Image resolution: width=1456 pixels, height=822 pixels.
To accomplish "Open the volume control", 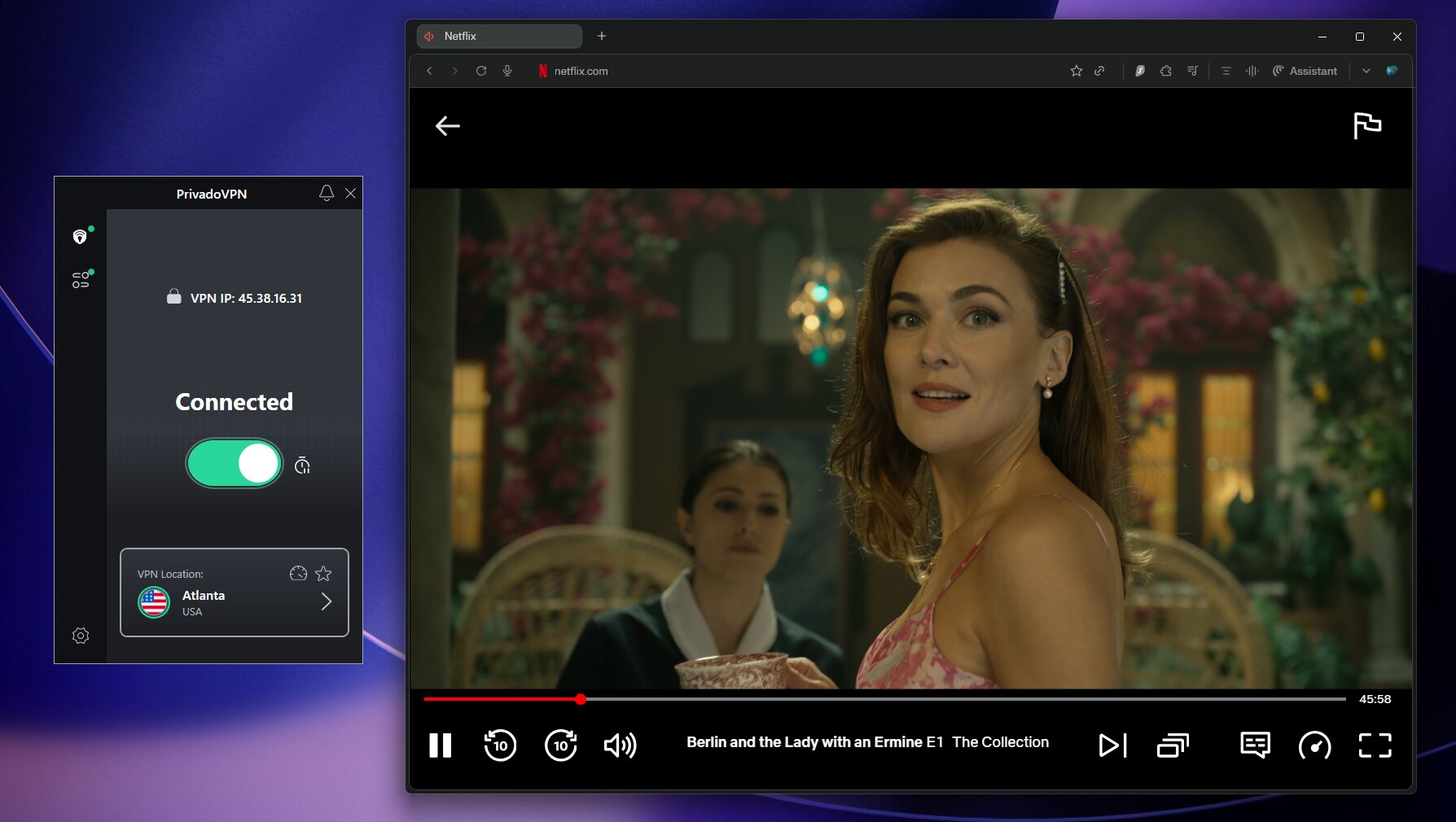I will (x=621, y=745).
